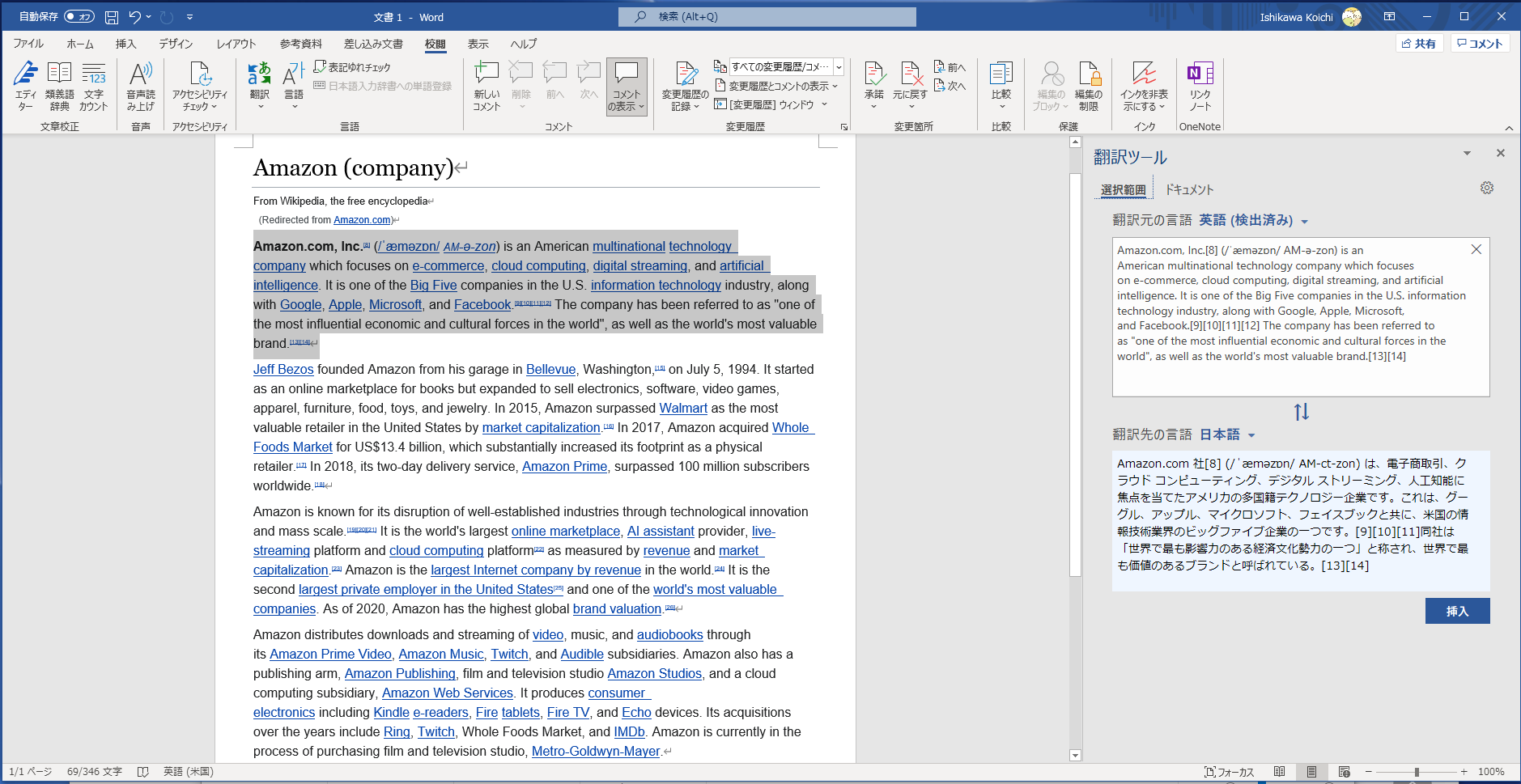Click the Share (共有) button
This screenshot has width=1521, height=784.
(1419, 44)
